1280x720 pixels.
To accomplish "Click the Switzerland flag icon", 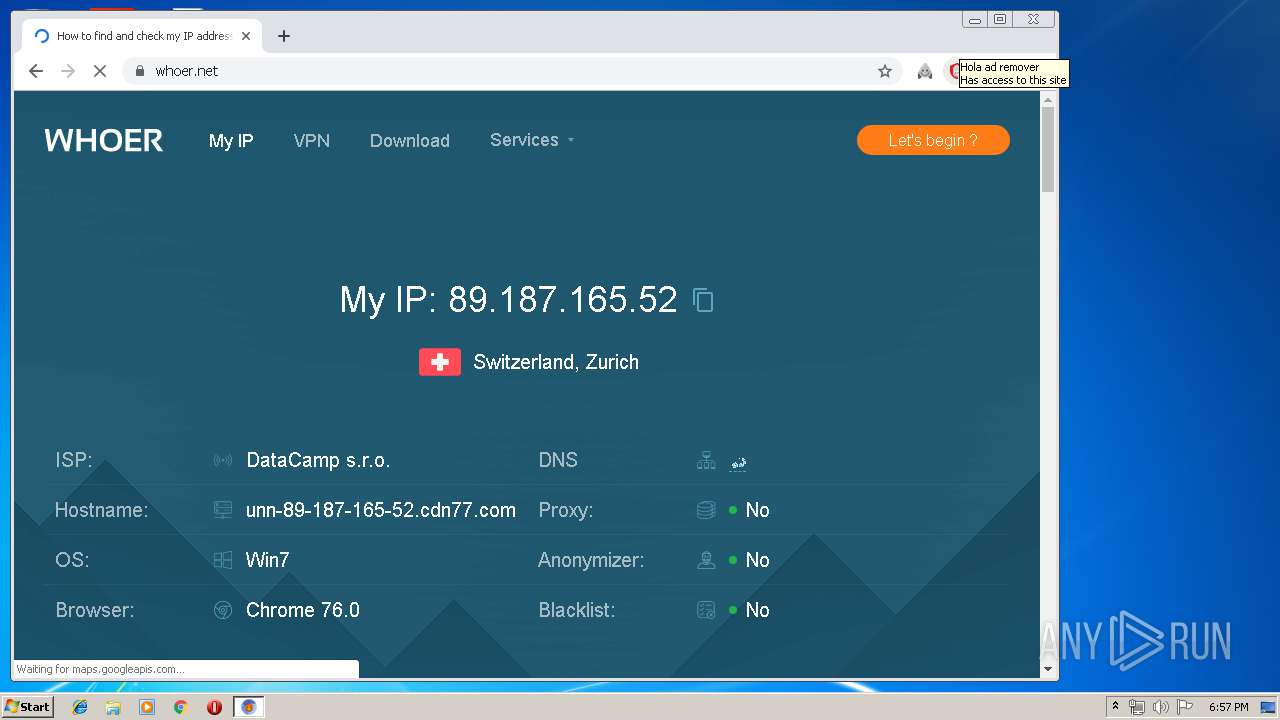I will [440, 362].
